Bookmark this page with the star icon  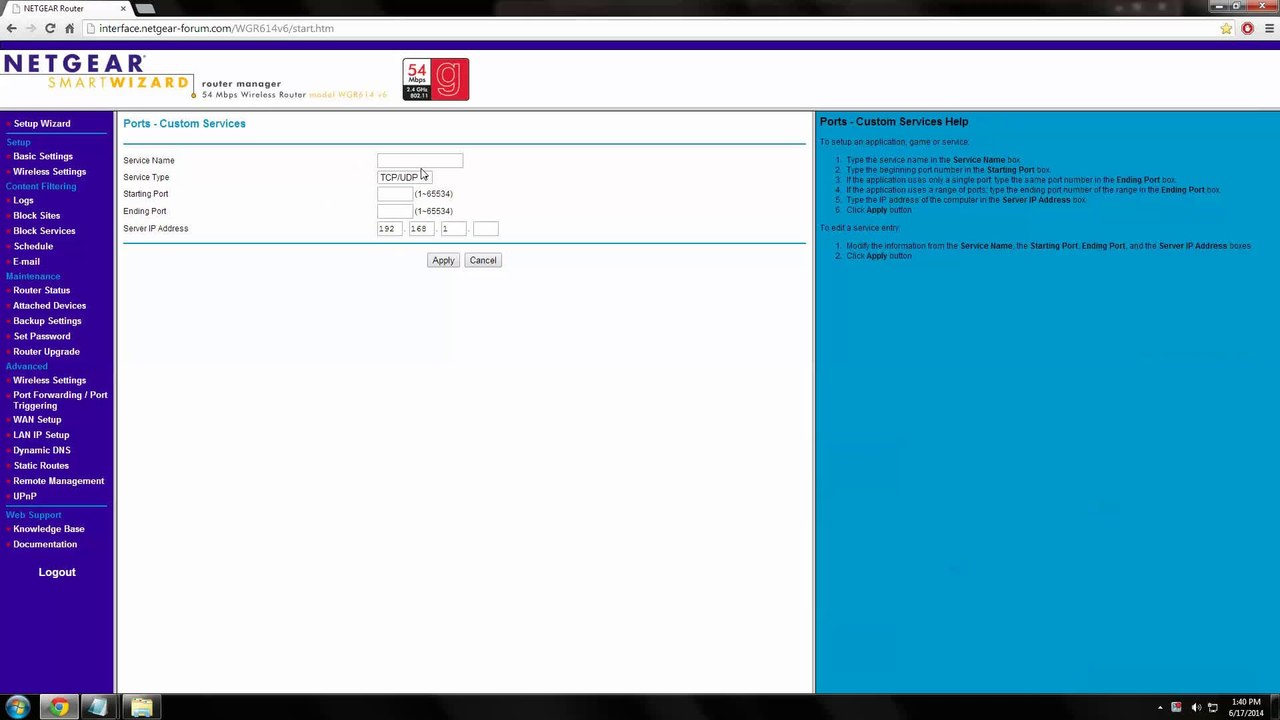pos(1226,28)
